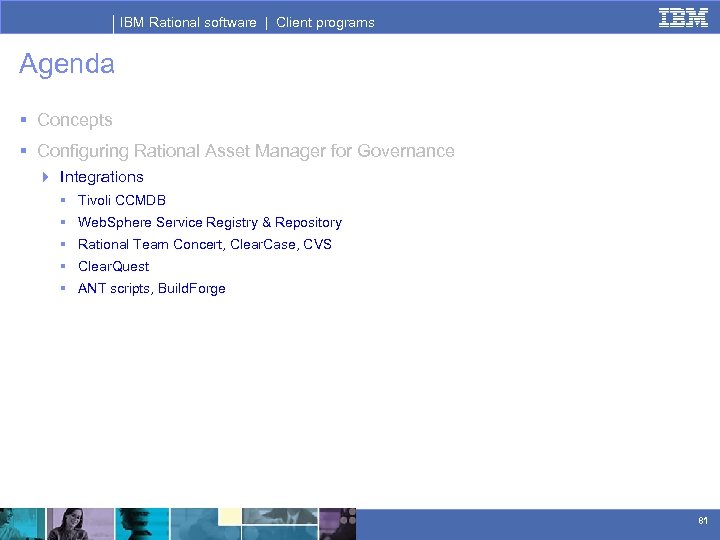
Task: Click IBM Rational software header text
Action: (x=188, y=22)
